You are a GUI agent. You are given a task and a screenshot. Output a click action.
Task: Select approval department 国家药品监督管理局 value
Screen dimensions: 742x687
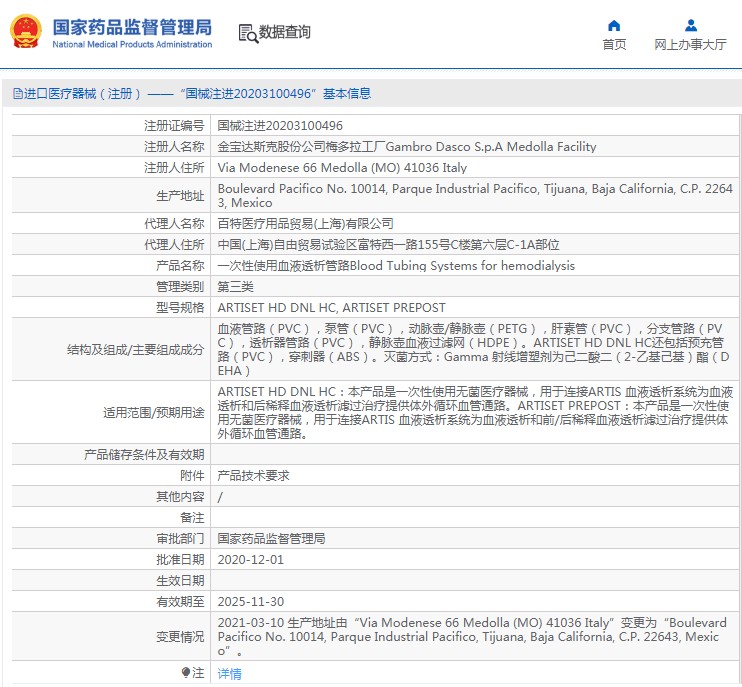[271, 538]
